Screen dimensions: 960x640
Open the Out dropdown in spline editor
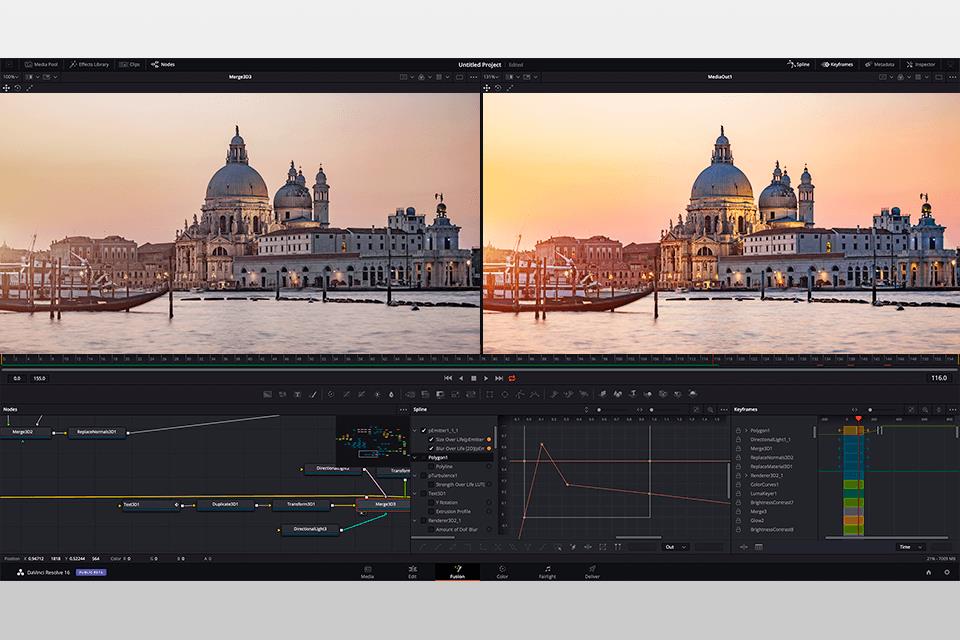pyautogui.click(x=675, y=547)
